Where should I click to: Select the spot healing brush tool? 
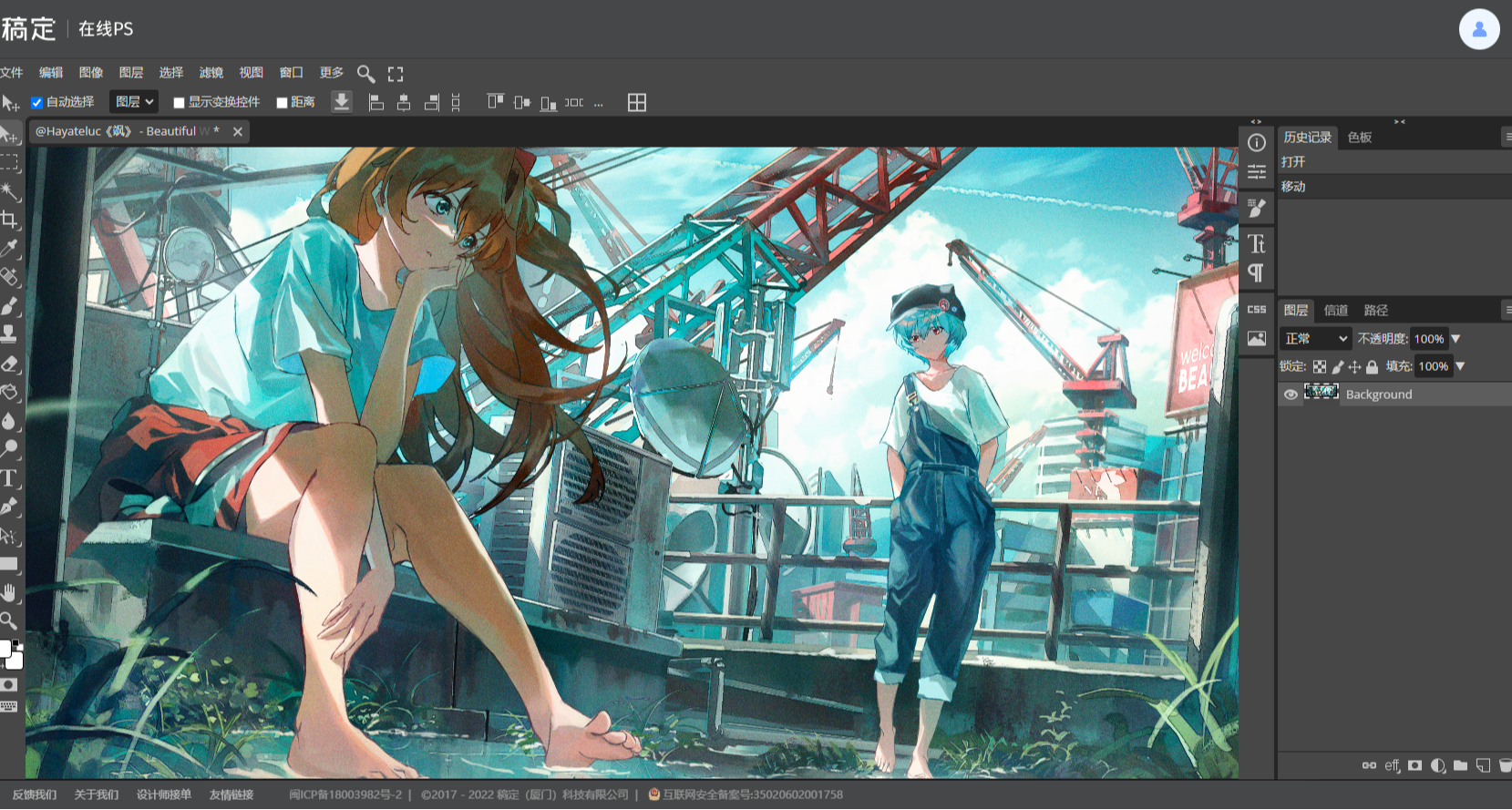tap(9, 276)
